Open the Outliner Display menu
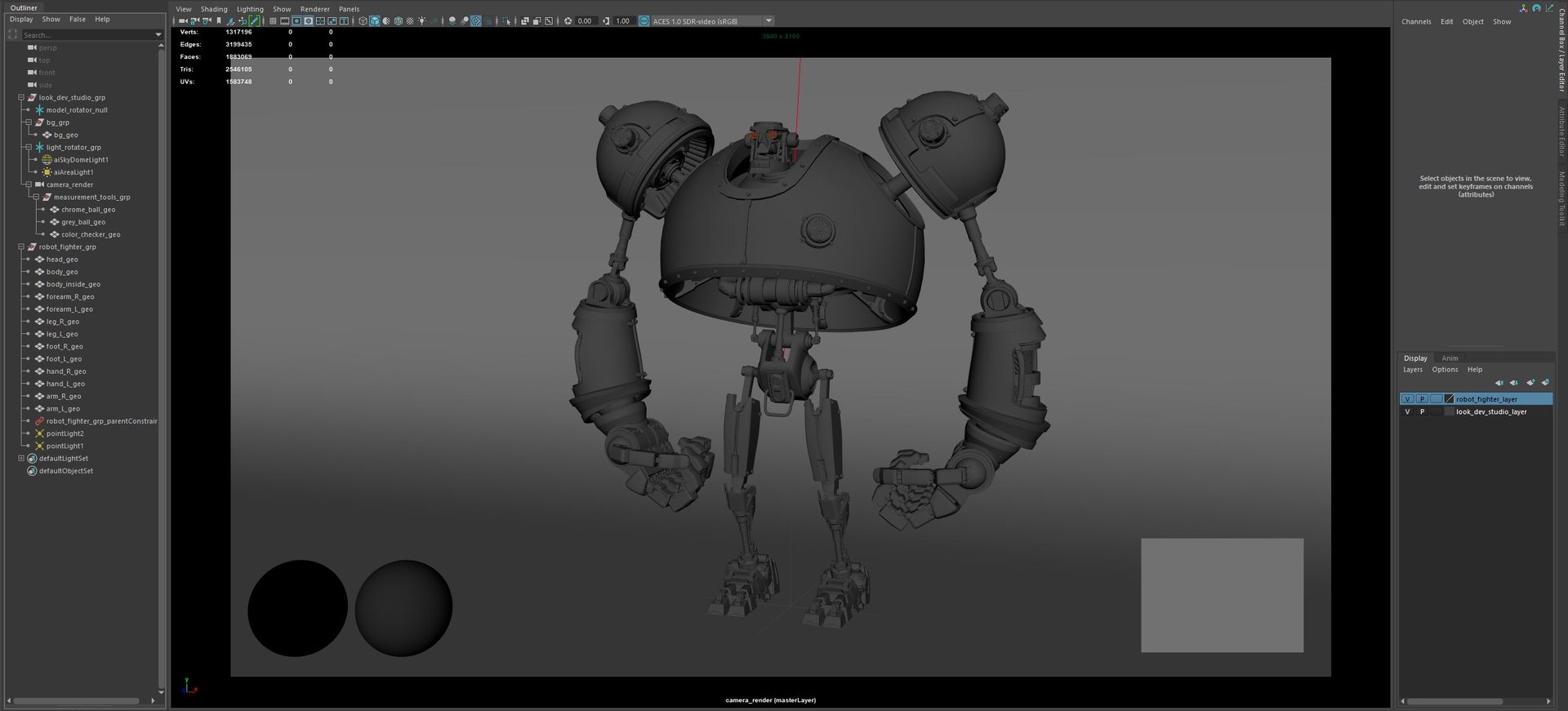The height and width of the screenshot is (711, 1568). [x=21, y=19]
